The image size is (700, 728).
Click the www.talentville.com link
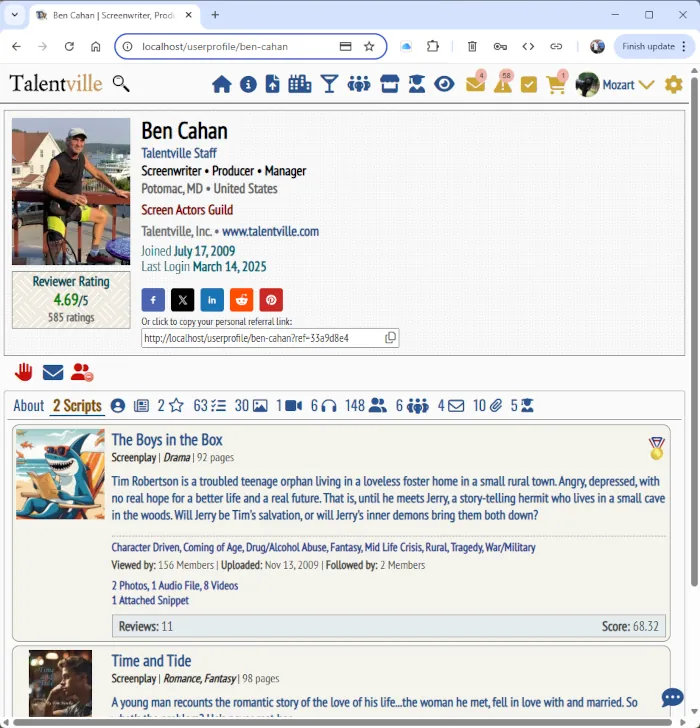(270, 231)
